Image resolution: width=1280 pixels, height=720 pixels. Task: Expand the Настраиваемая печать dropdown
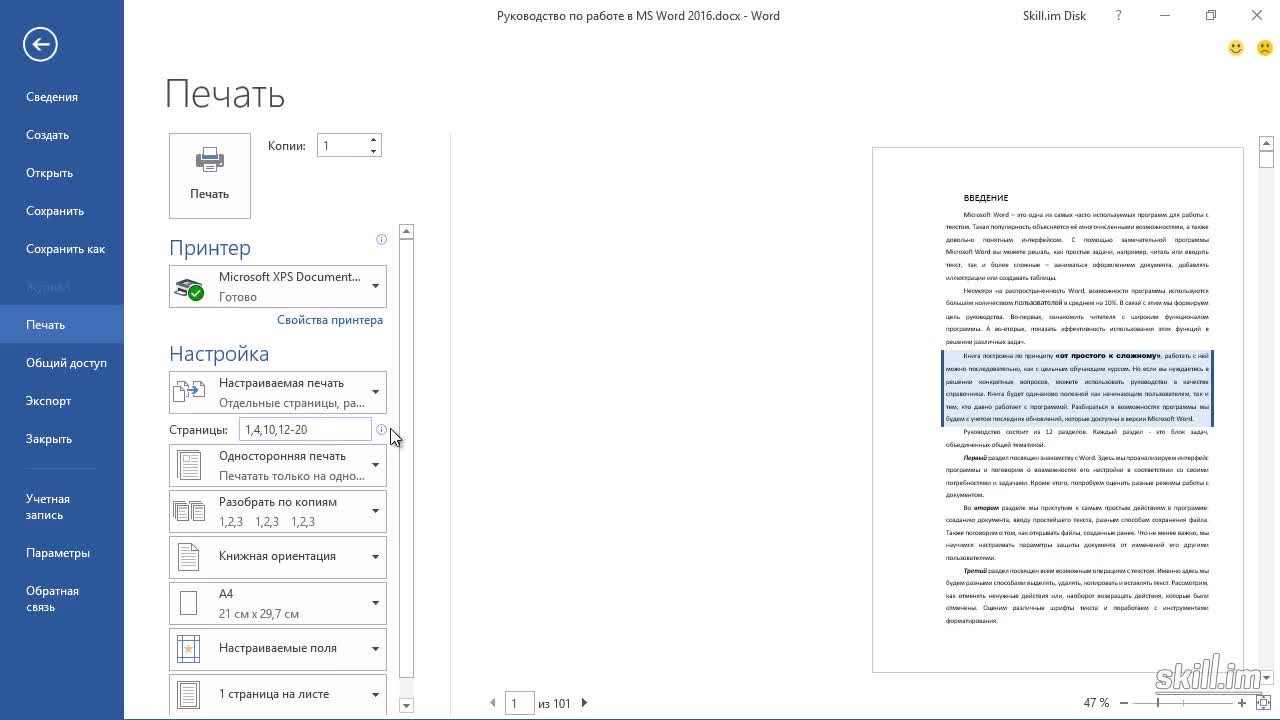(278, 392)
